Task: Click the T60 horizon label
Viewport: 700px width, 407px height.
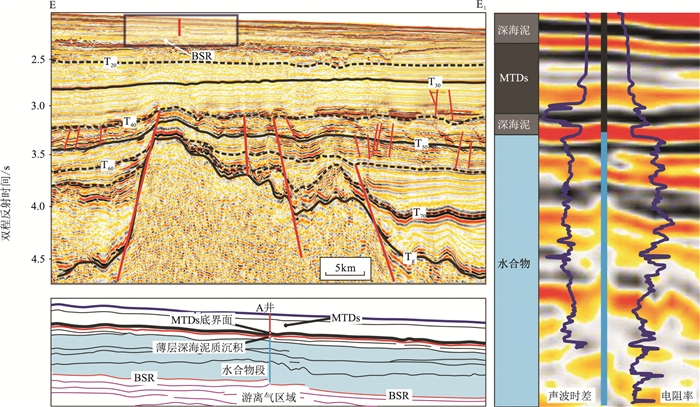Action: [x=106, y=163]
